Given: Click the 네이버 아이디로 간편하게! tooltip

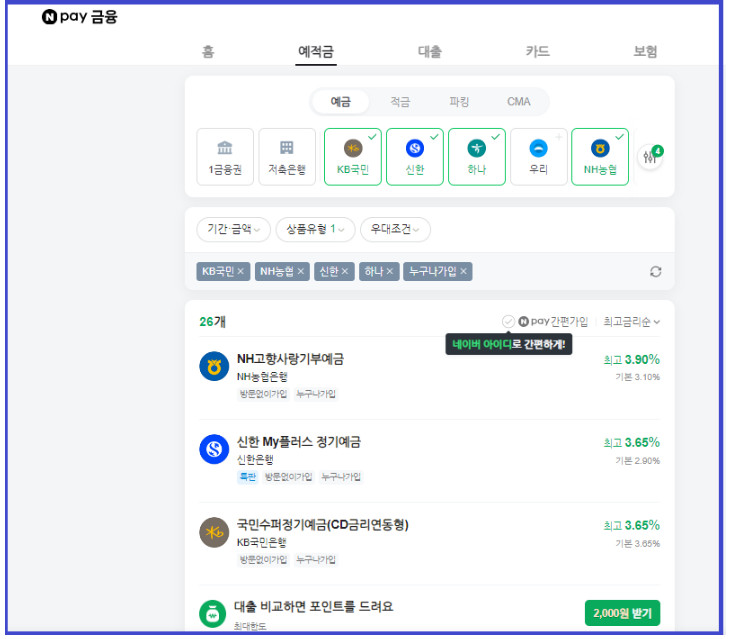Looking at the screenshot, I should coord(508,344).
